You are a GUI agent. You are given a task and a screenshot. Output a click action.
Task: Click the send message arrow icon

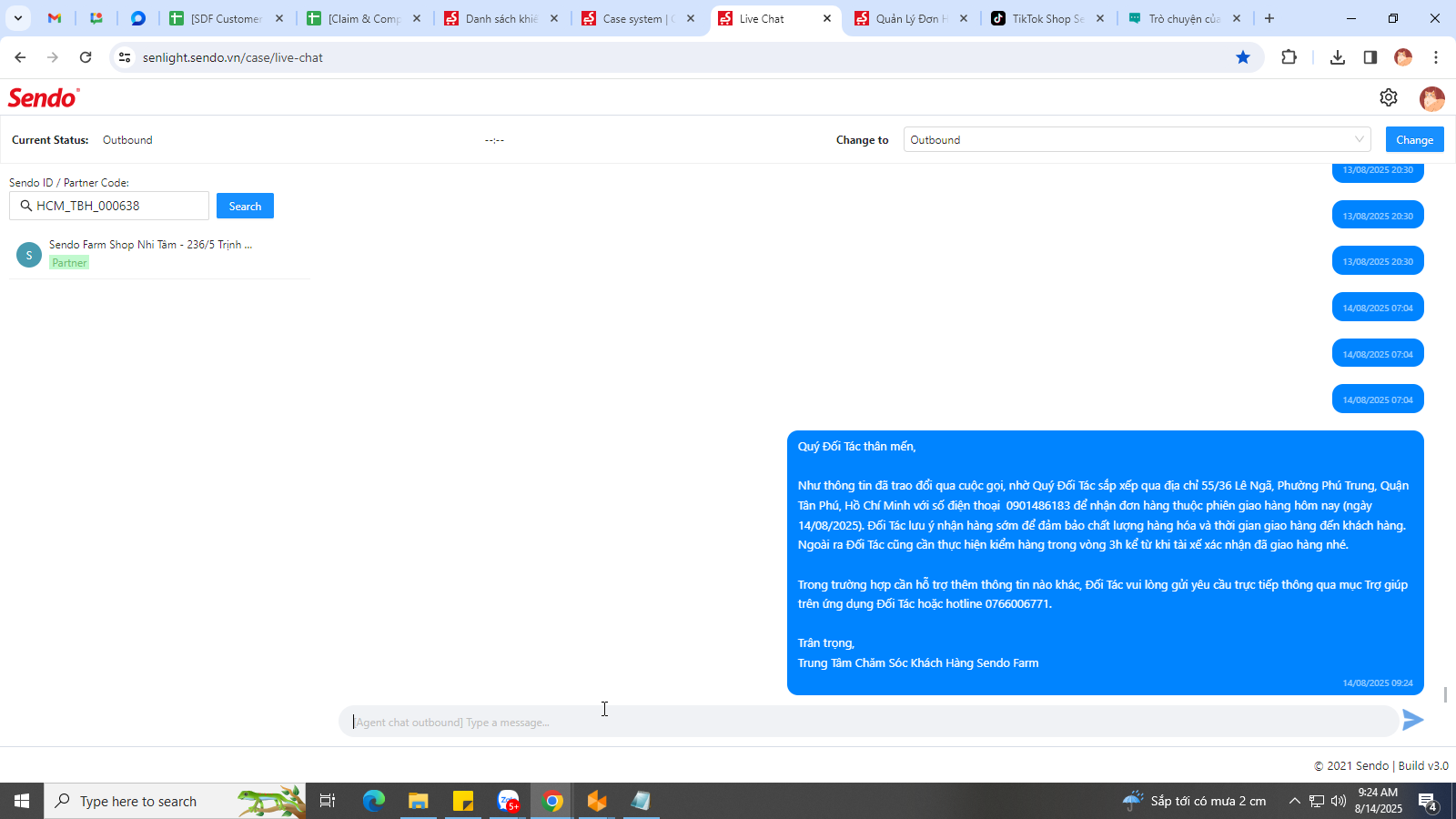click(1412, 721)
